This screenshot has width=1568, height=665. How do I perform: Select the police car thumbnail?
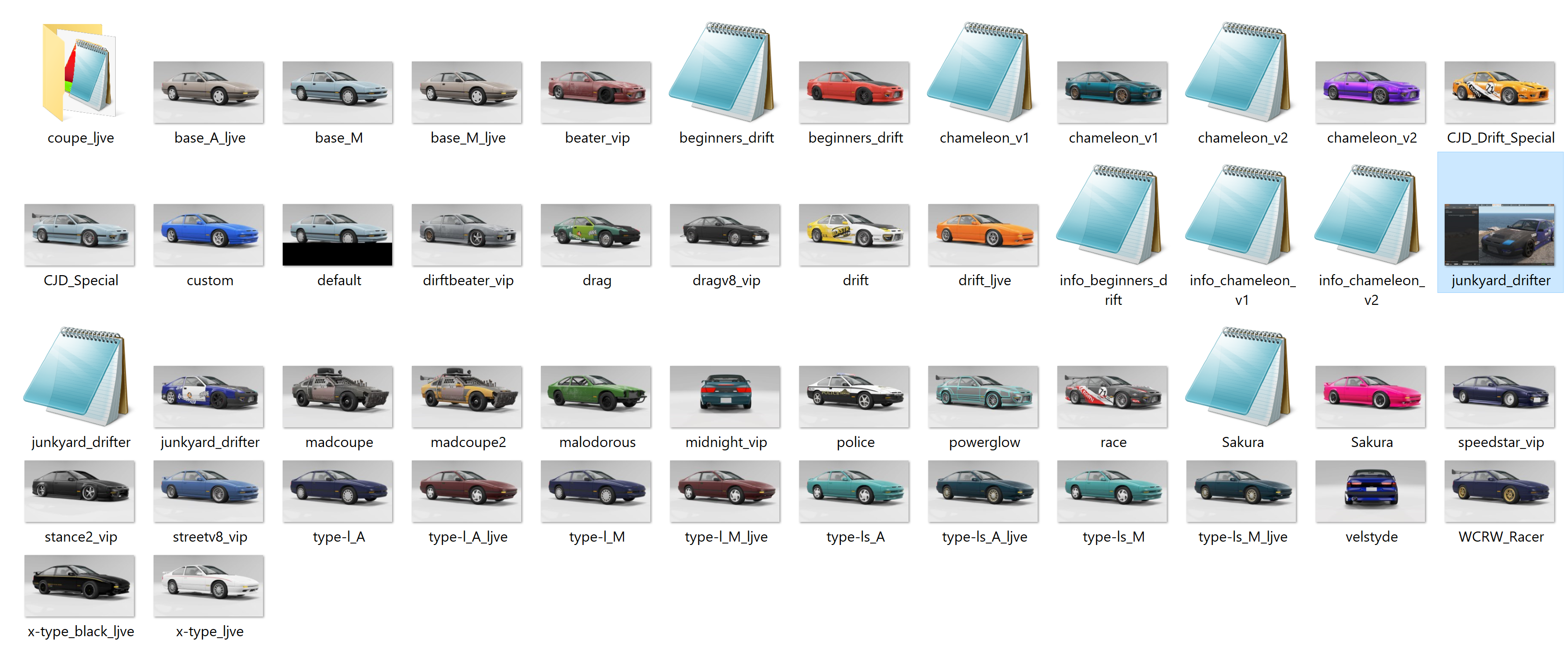pos(855,396)
